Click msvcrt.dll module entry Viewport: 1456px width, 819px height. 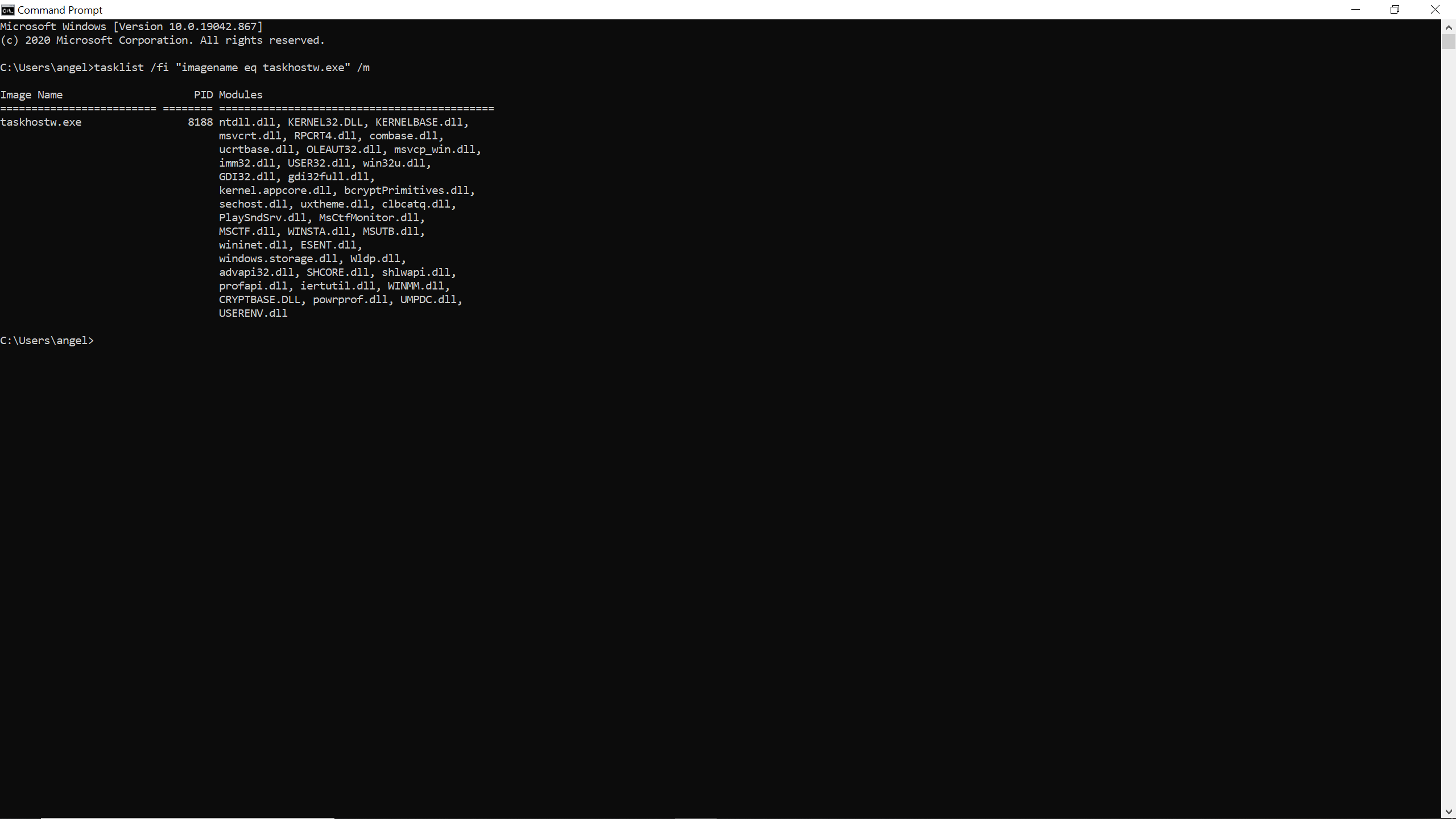point(250,136)
